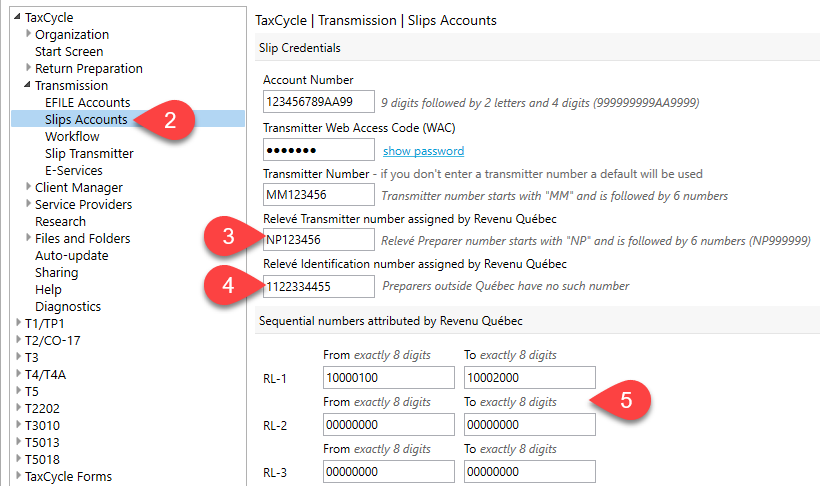The width and height of the screenshot is (820, 486).
Task: Expand the Service Providers node
Action: (x=28, y=204)
